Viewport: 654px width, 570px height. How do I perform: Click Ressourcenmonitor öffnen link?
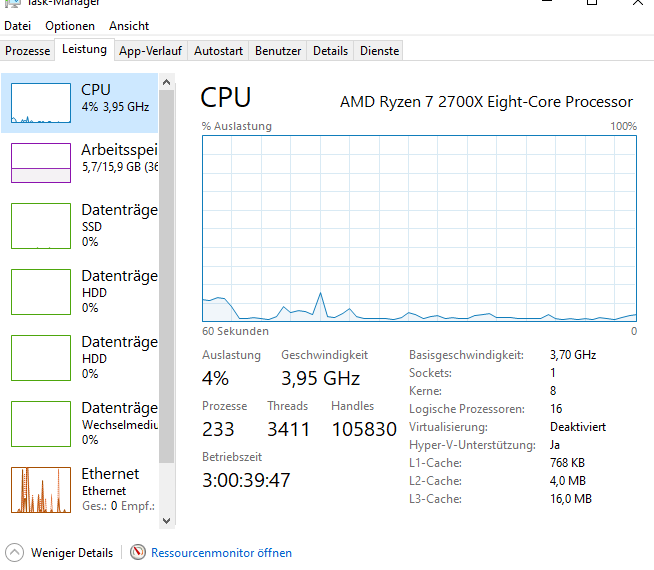(x=221, y=552)
